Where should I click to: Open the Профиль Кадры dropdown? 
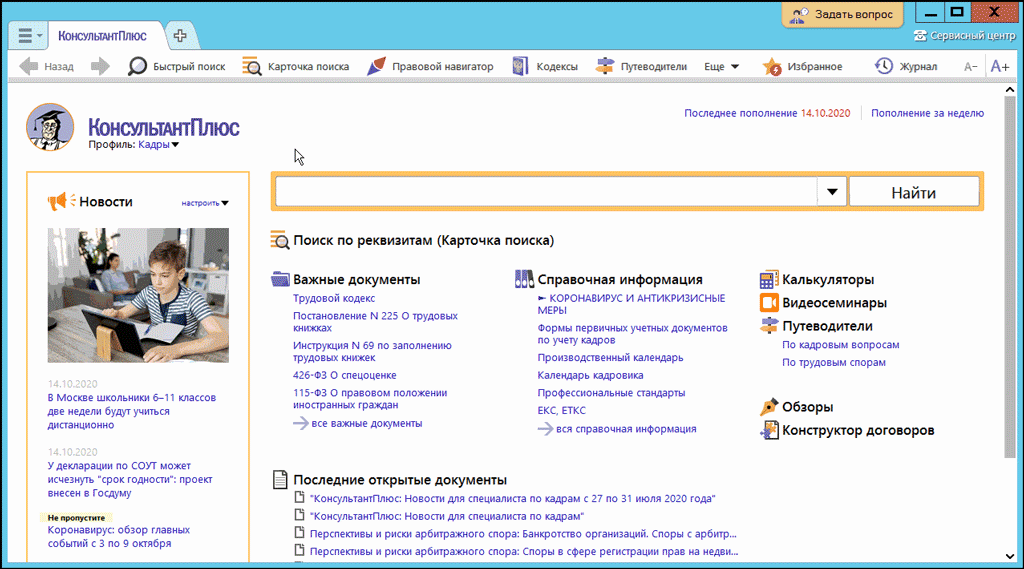click(x=158, y=145)
